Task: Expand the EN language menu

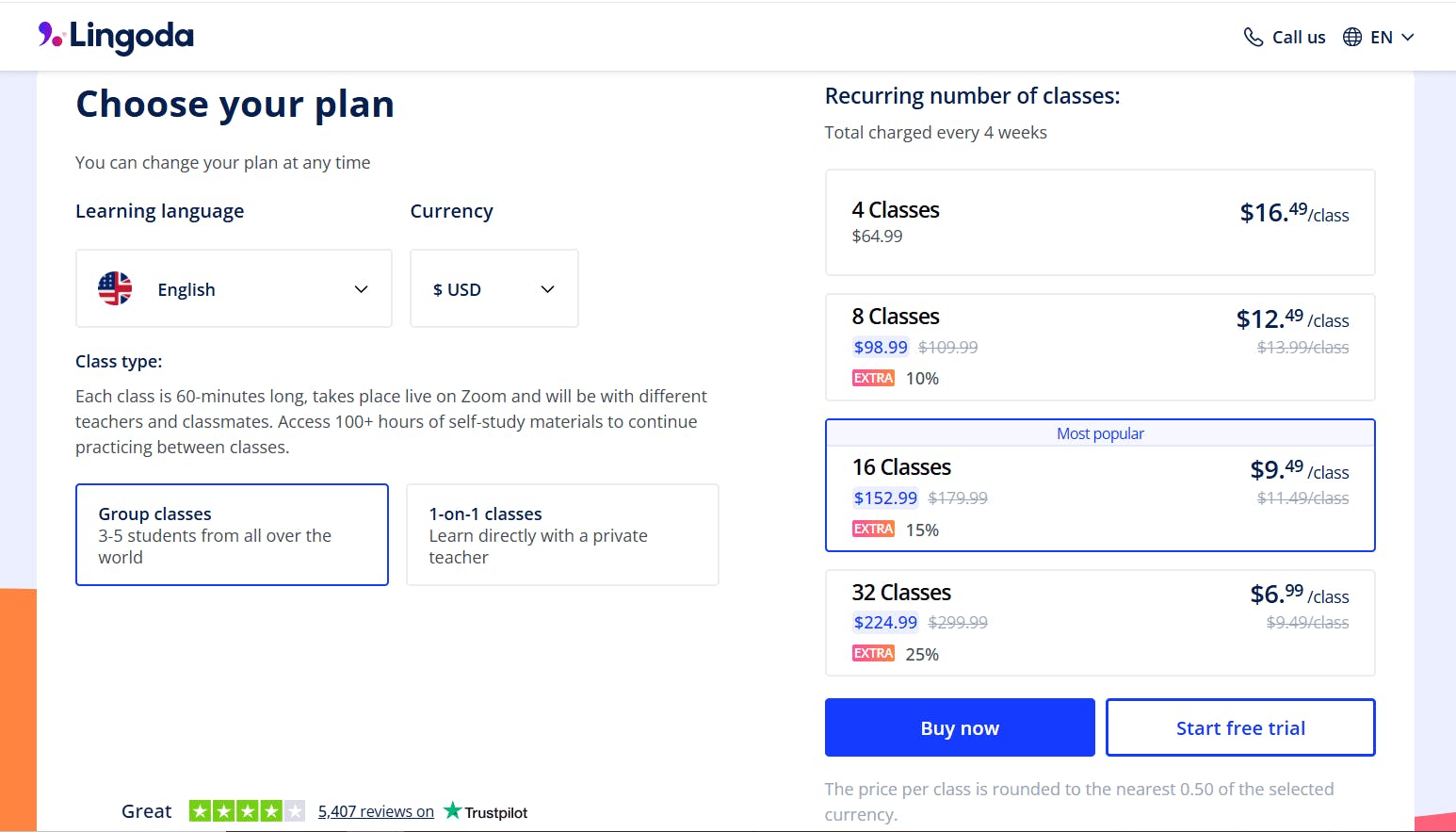Action: [x=1381, y=36]
